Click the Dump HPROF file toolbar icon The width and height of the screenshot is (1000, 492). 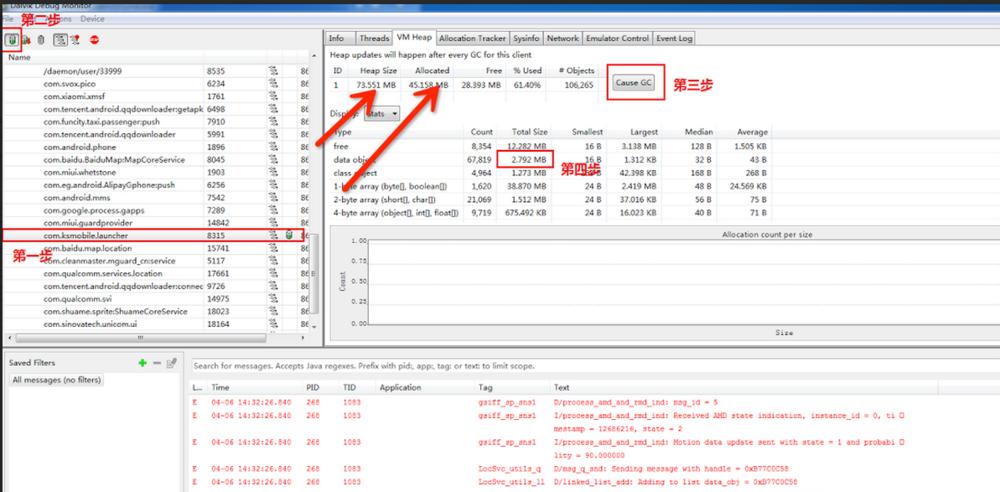coord(27,40)
